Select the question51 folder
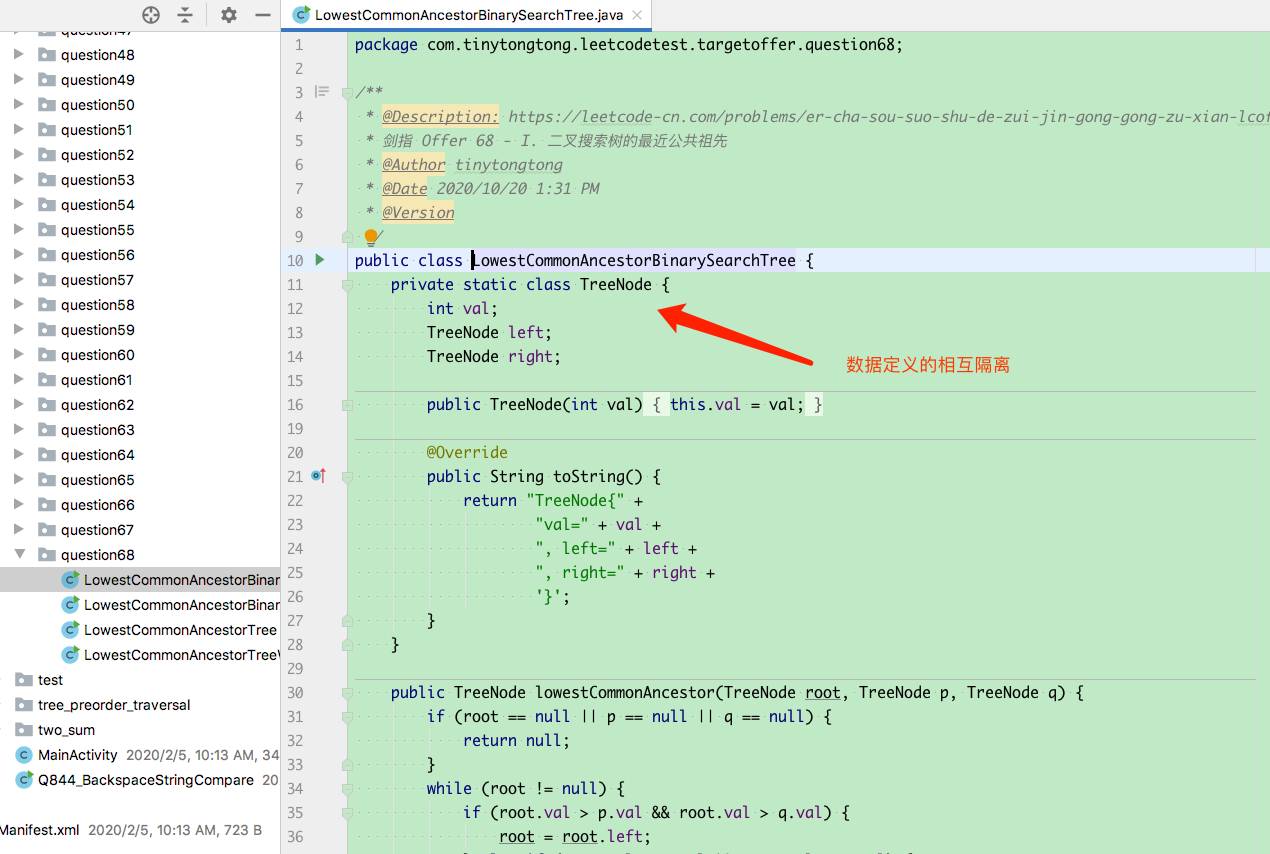This screenshot has height=854, width=1270. coord(97,130)
